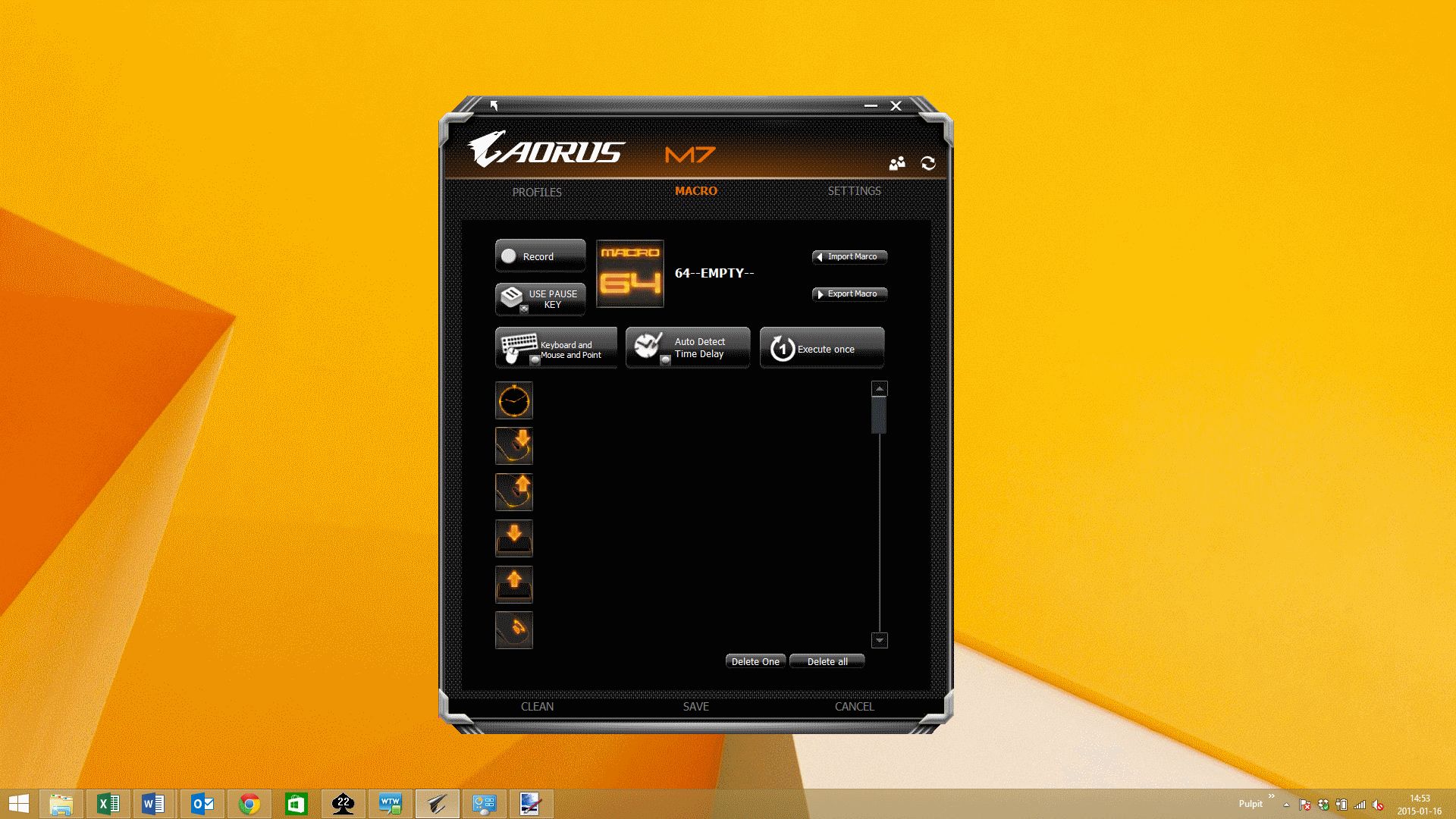This screenshot has height=819, width=1456.
Task: Click the Macro 64 slot thumbnail
Action: 630,274
